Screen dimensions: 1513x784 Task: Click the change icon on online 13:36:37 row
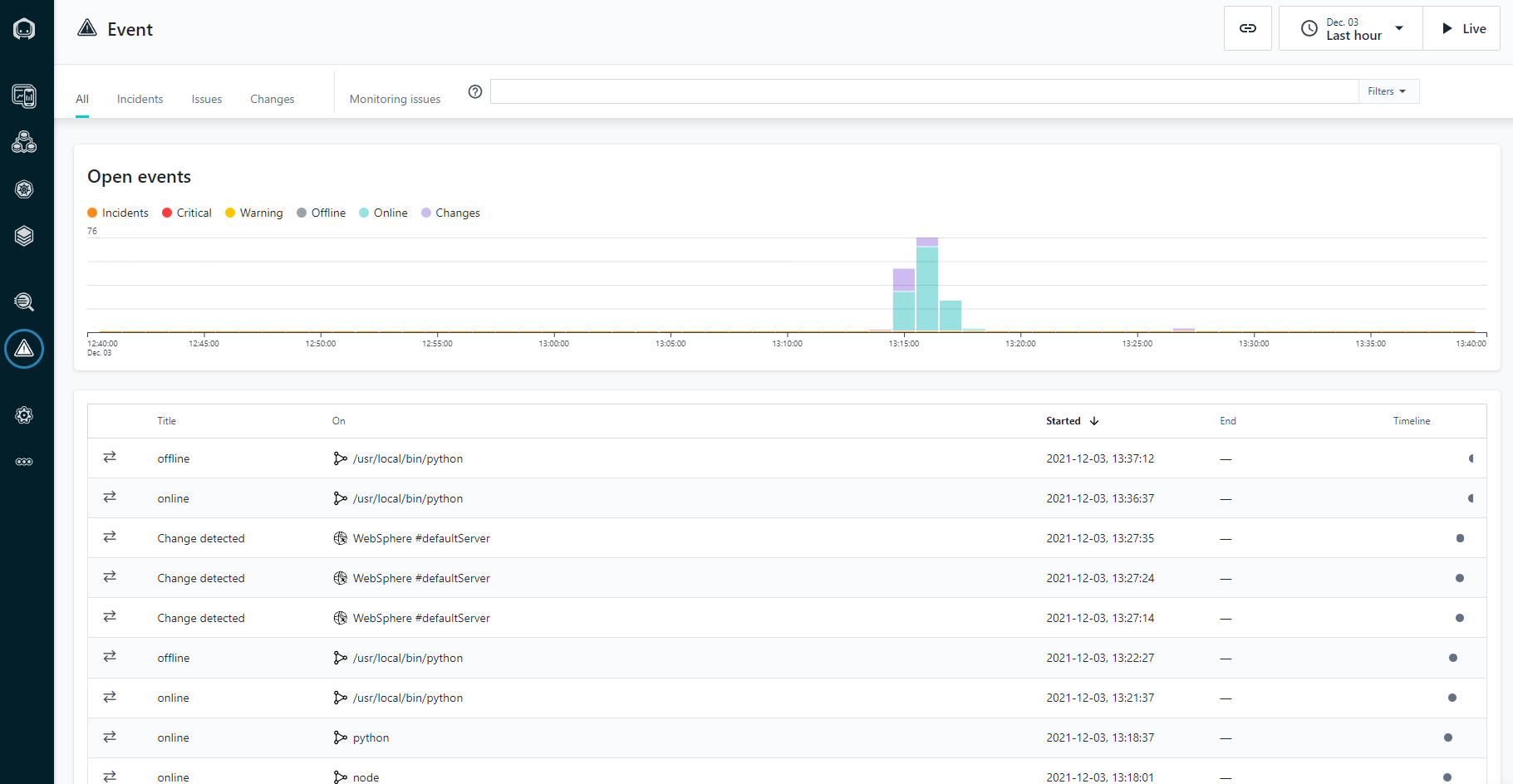tap(110, 497)
